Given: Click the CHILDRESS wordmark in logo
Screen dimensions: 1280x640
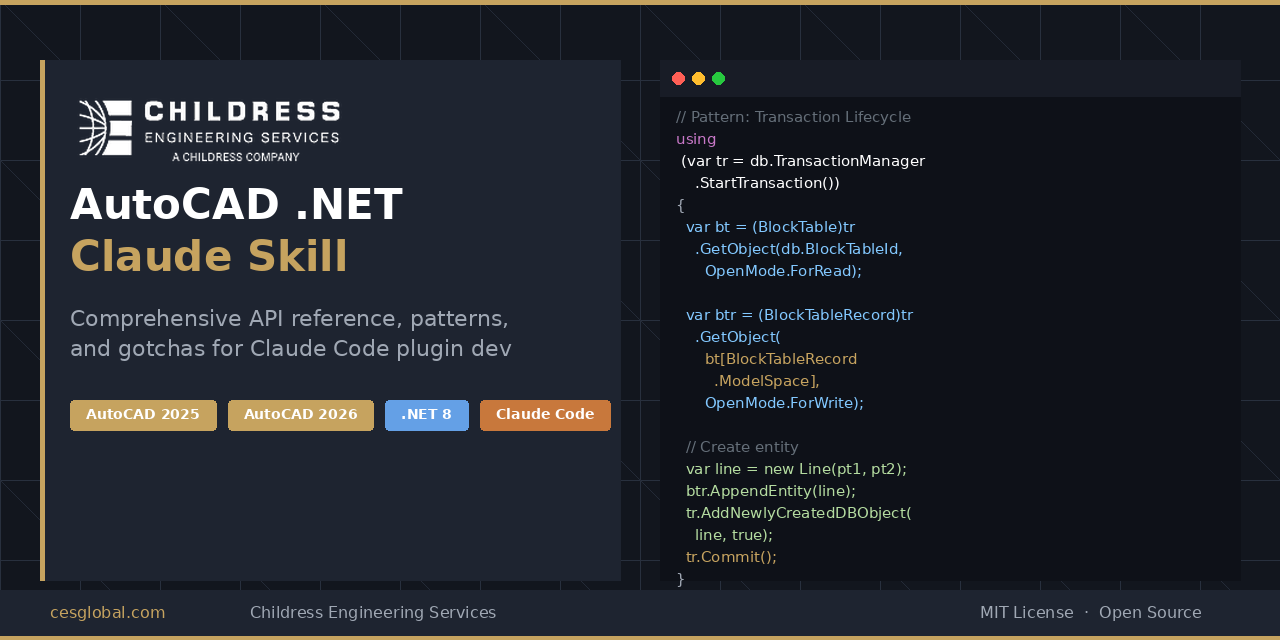Looking at the screenshot, I should pyautogui.click(x=242, y=112).
